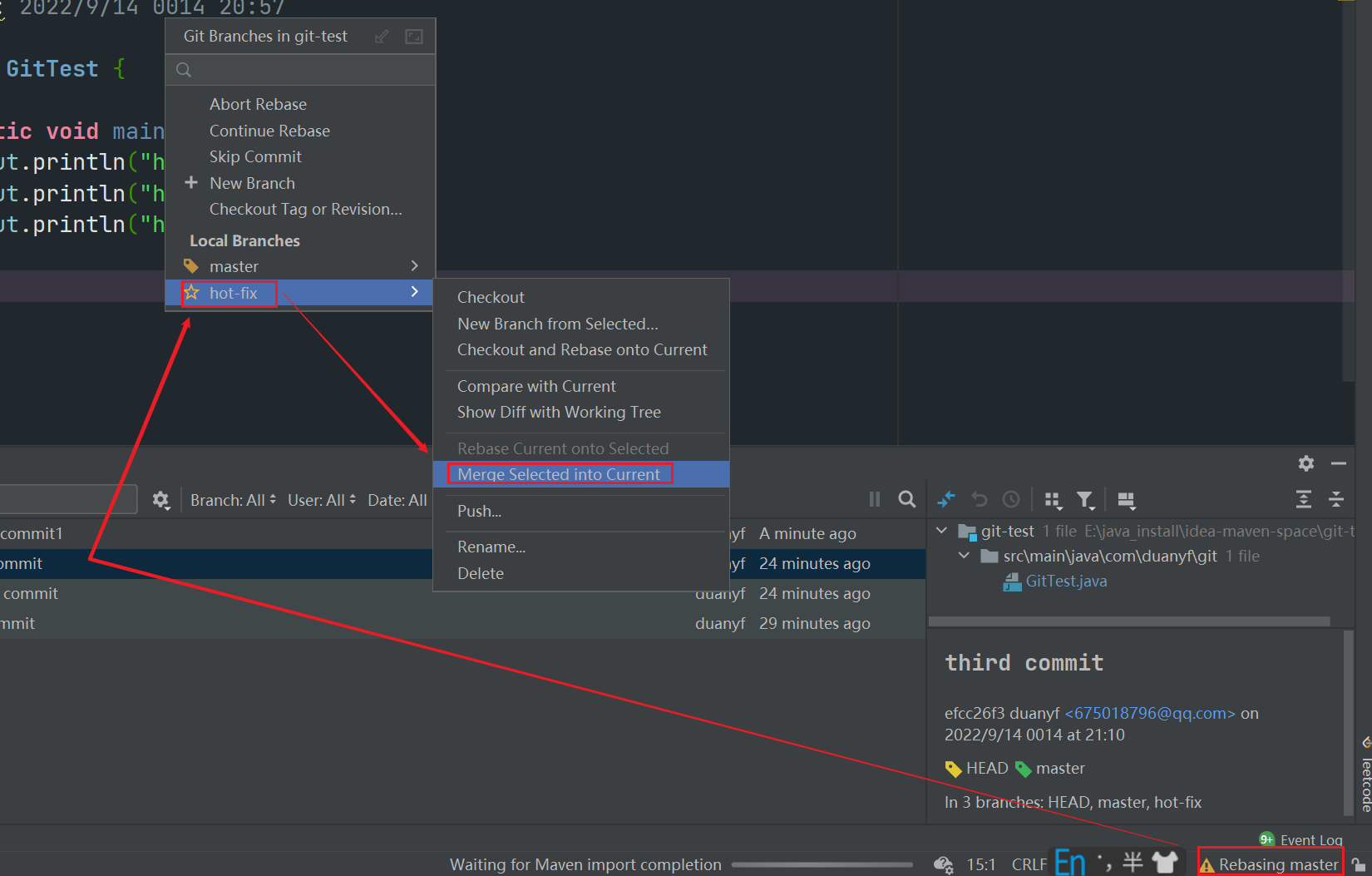Click the blue show diff arrows icon
Viewport: 1372px width, 876px height.
pos(946,499)
